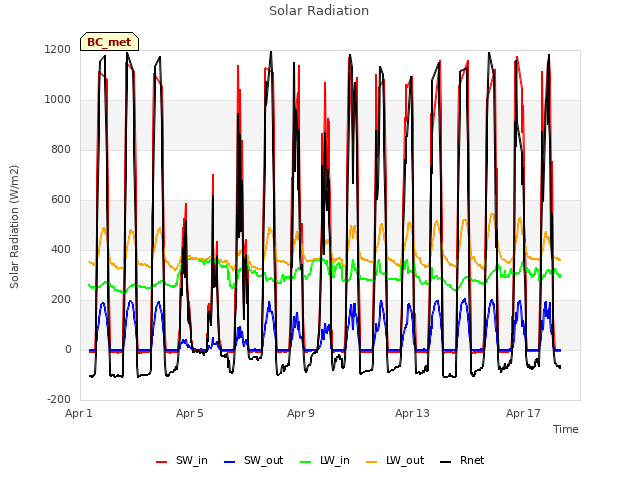640x480 pixels.
Task: Click the 0 y-axis tick label
Action: [x=68, y=350]
